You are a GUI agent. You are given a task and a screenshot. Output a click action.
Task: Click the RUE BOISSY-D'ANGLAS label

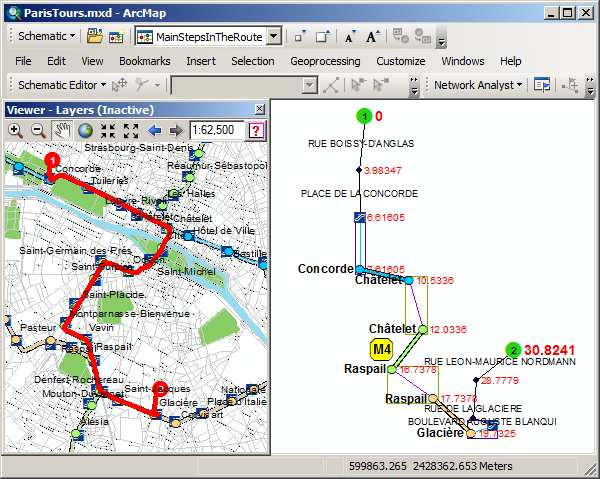(x=361, y=144)
